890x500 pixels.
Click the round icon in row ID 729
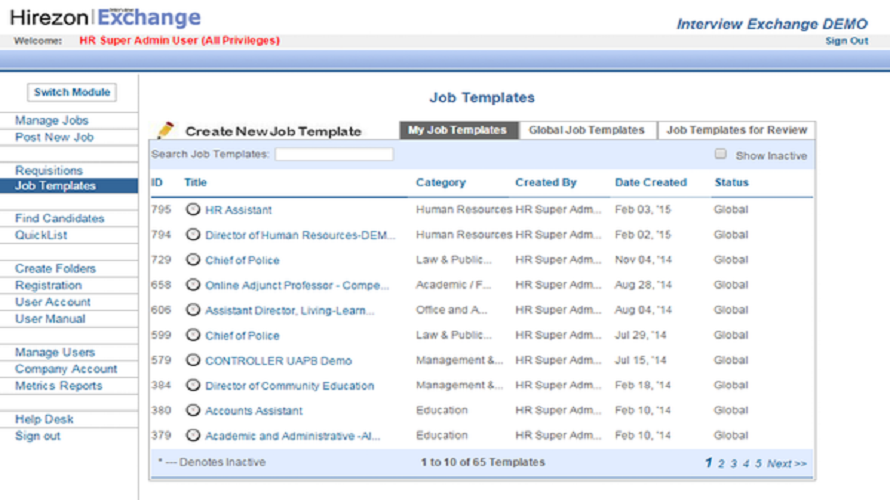click(193, 259)
